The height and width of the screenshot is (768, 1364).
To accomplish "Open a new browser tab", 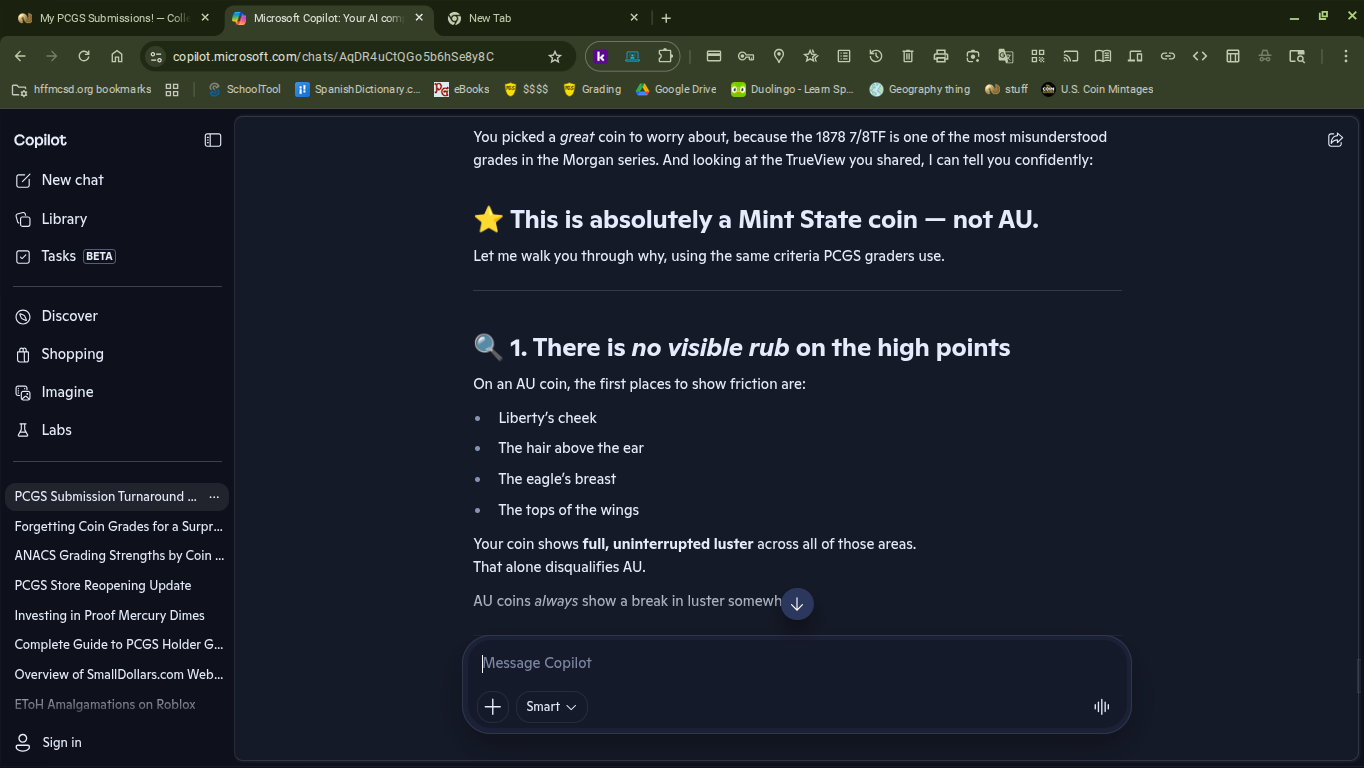I will (x=666, y=18).
